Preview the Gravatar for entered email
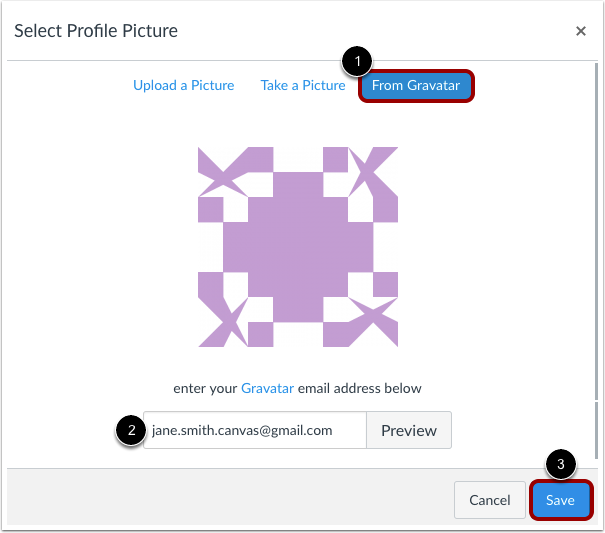 coord(409,430)
